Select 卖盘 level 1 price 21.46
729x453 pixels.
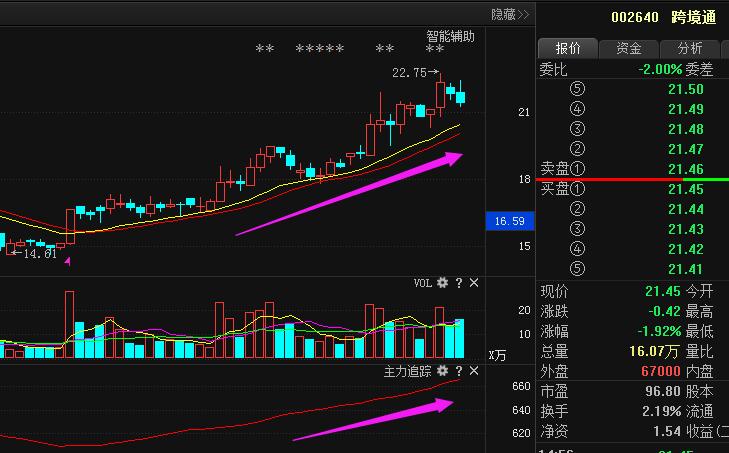(x=686, y=169)
